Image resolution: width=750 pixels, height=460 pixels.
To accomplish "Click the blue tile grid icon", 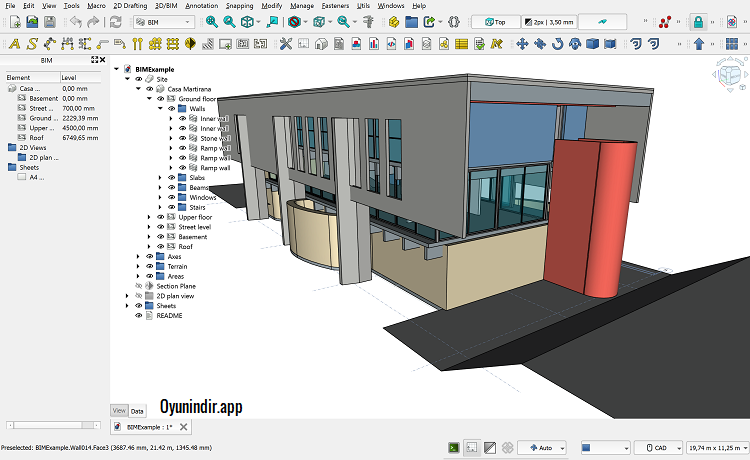I will 732,44.
